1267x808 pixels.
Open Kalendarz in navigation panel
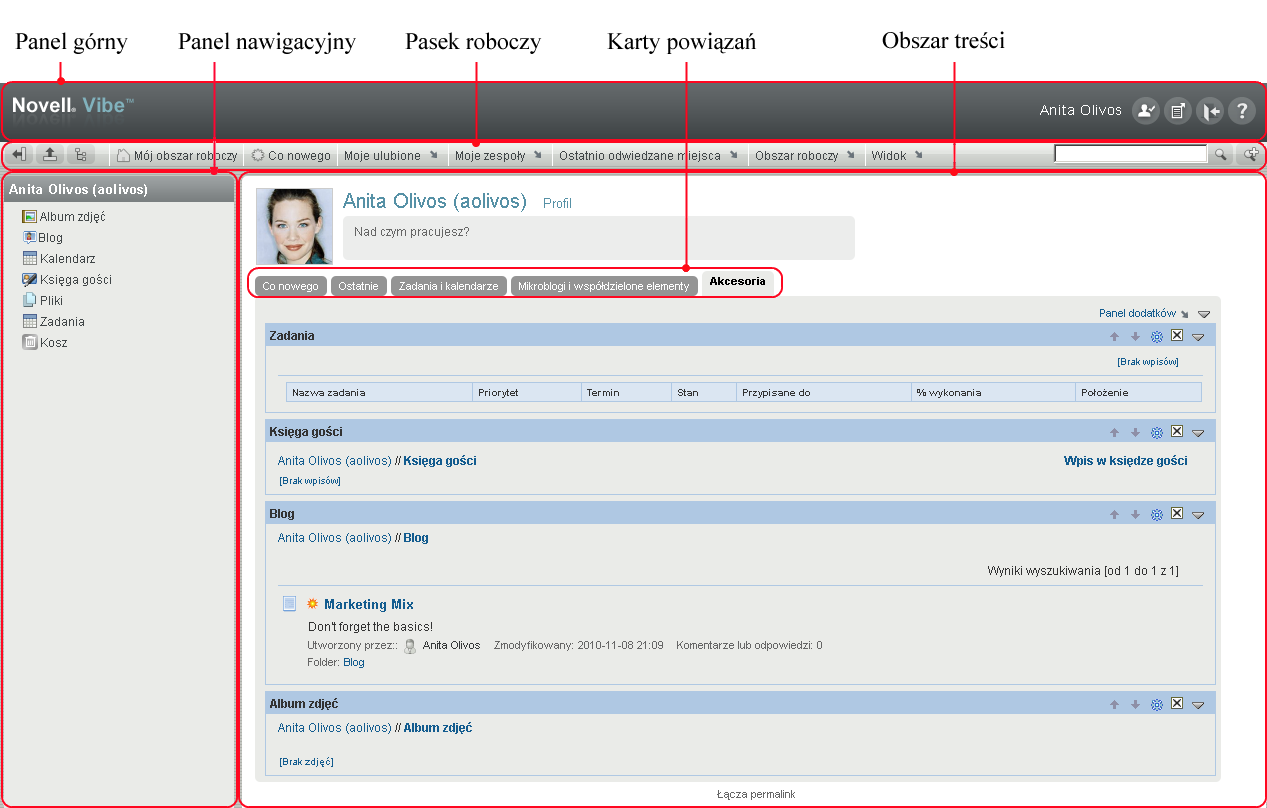67,259
